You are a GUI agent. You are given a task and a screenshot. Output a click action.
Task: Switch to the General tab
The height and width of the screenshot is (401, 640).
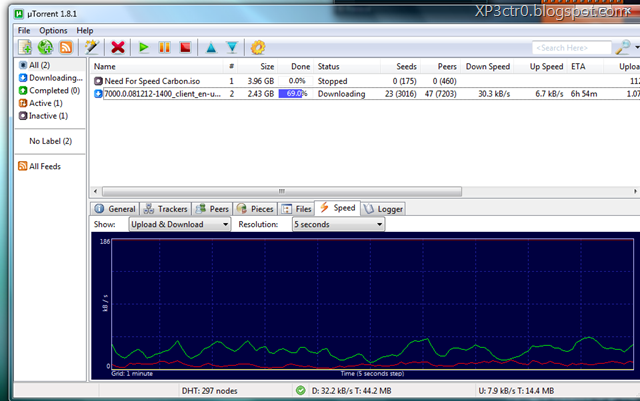pyautogui.click(x=115, y=209)
